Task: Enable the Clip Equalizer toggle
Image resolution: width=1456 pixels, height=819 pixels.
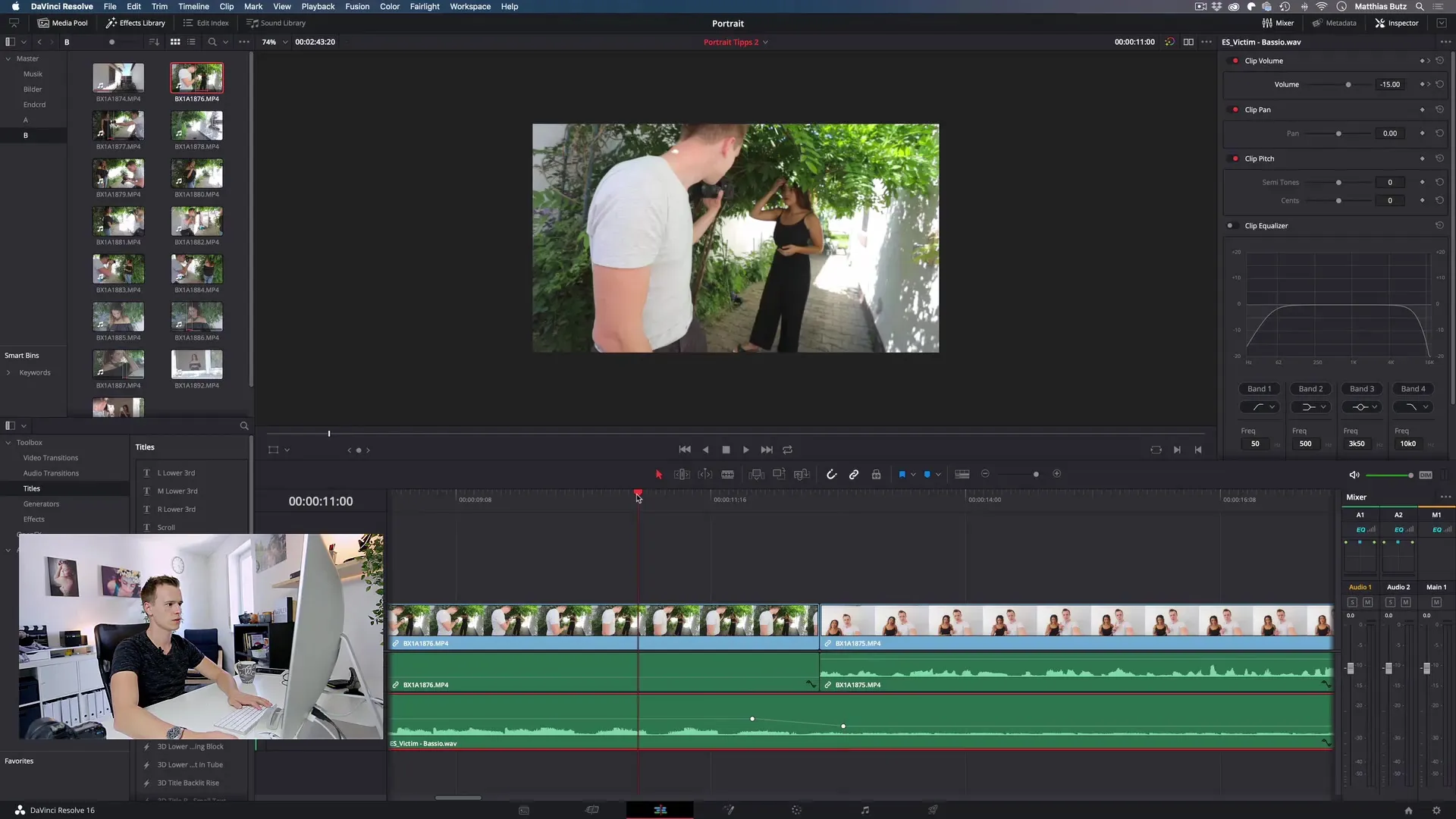Action: click(1231, 226)
